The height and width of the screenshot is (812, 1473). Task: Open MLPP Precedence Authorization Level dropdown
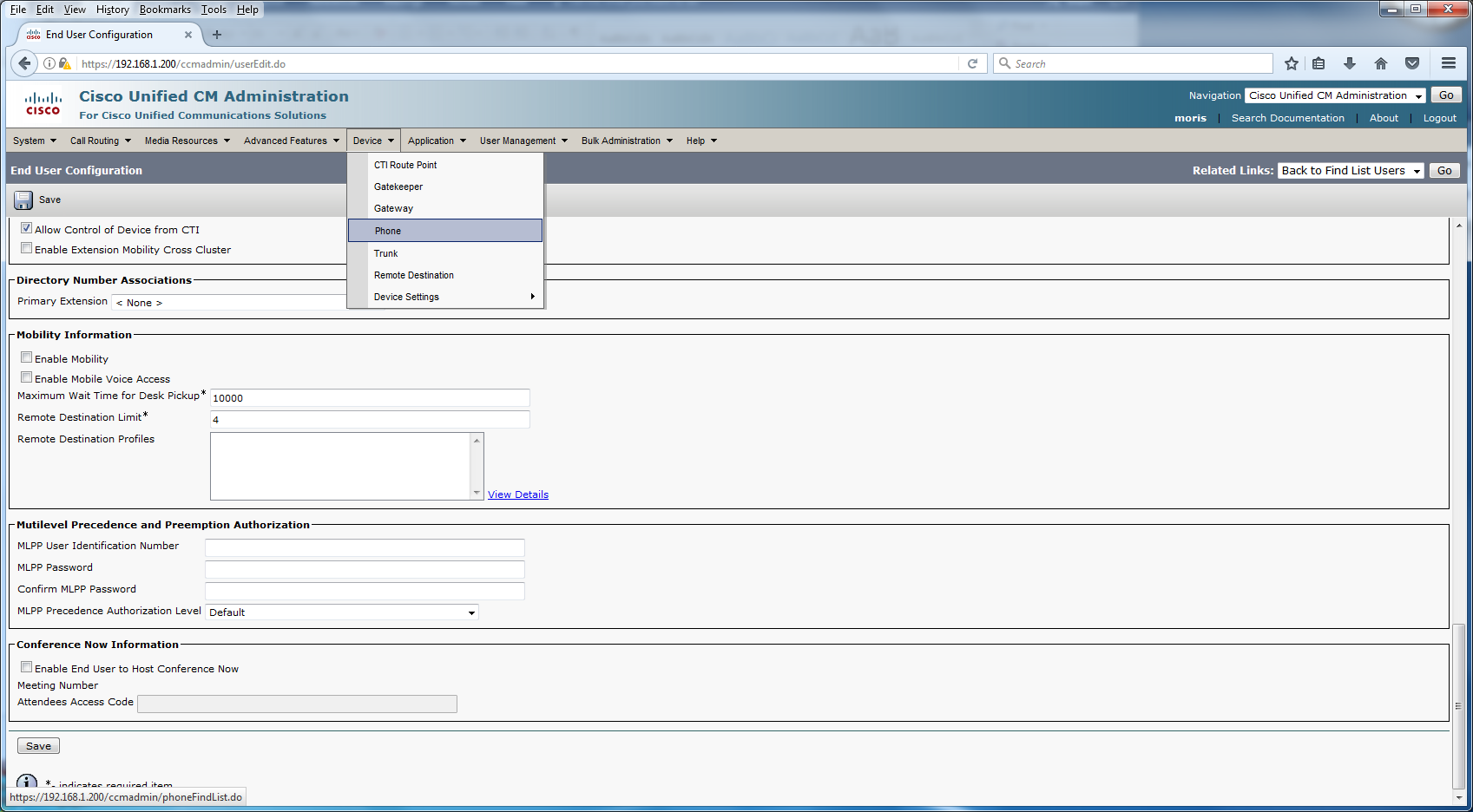pyautogui.click(x=342, y=612)
